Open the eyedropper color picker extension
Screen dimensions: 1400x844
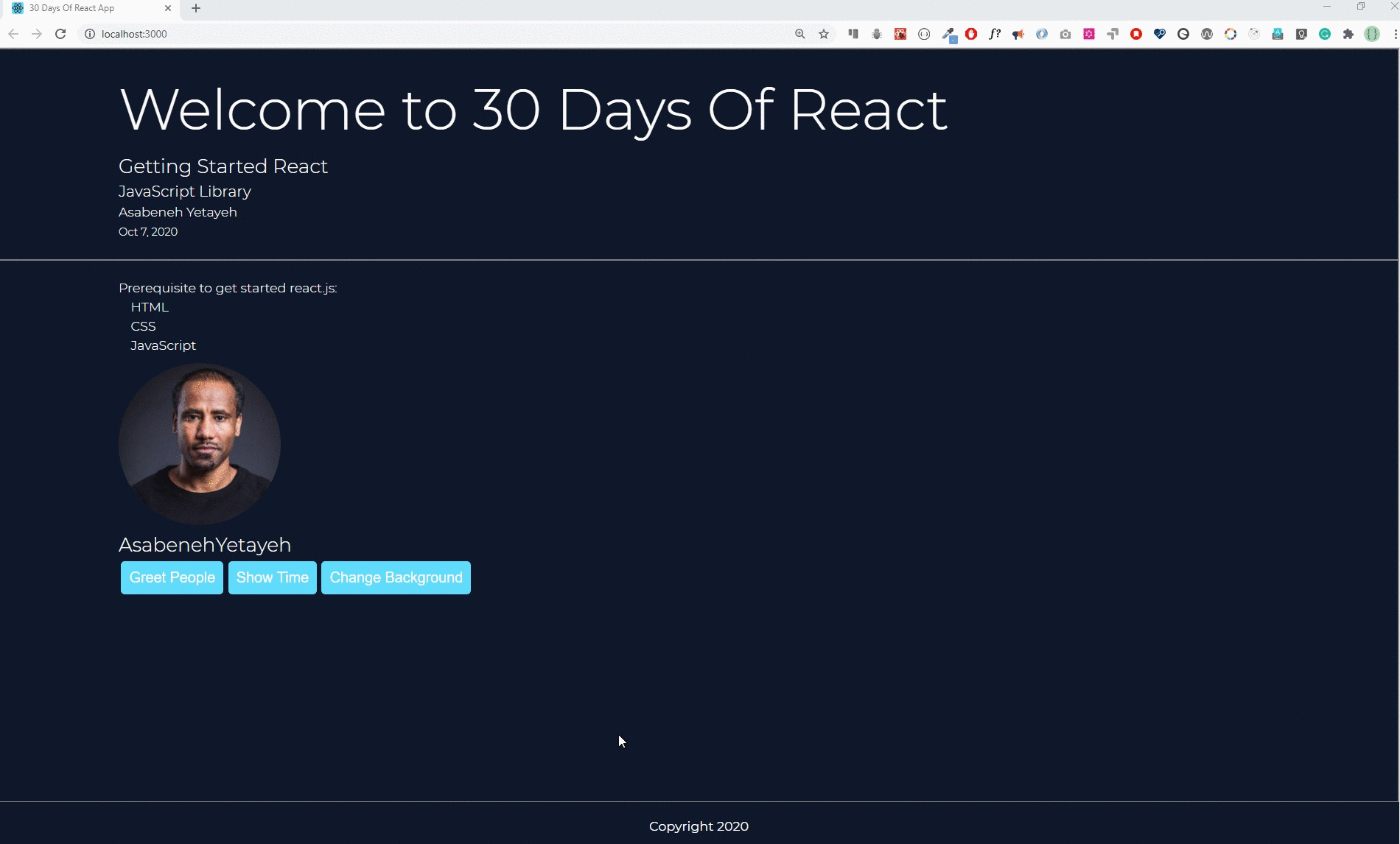tap(949, 34)
